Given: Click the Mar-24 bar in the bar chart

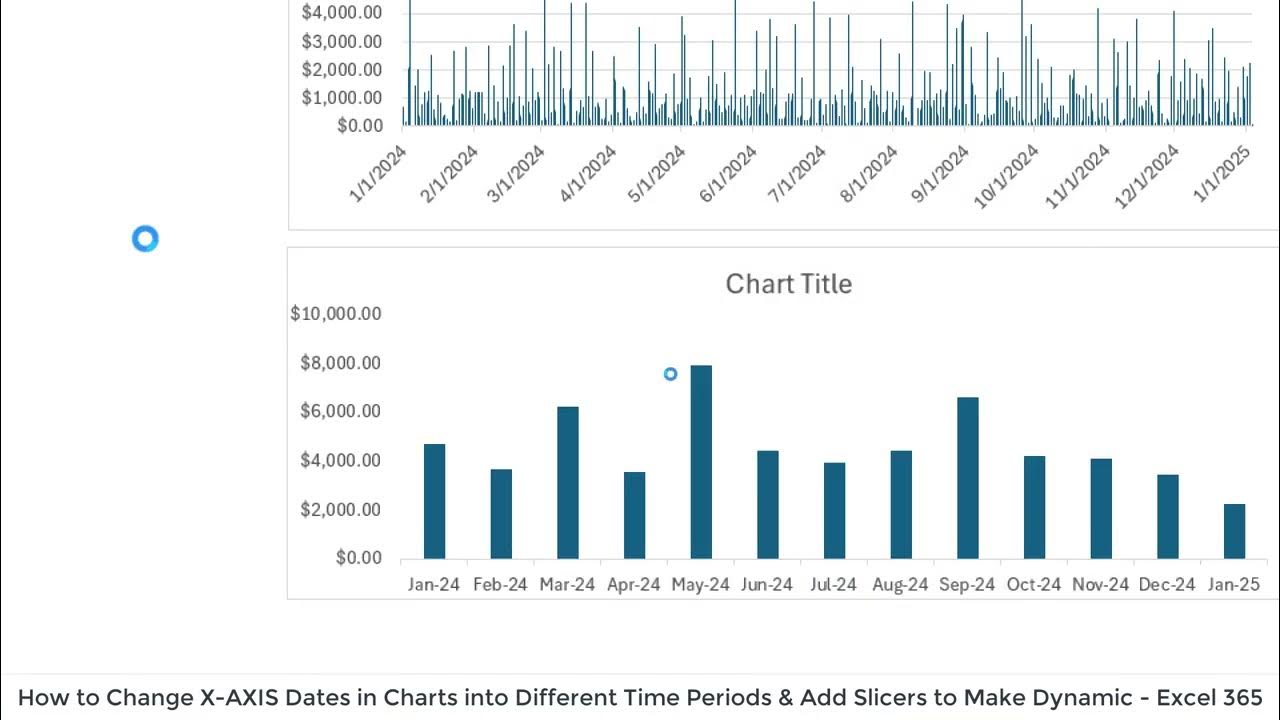Looking at the screenshot, I should click(567, 482).
